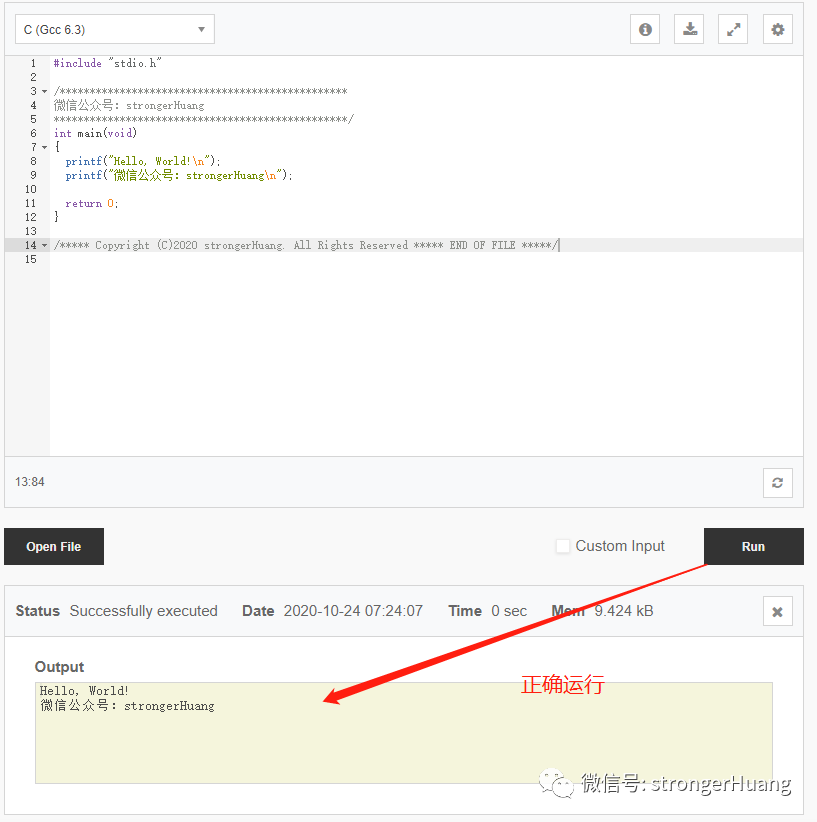Enable the Custom Input checkbox

[x=563, y=546]
